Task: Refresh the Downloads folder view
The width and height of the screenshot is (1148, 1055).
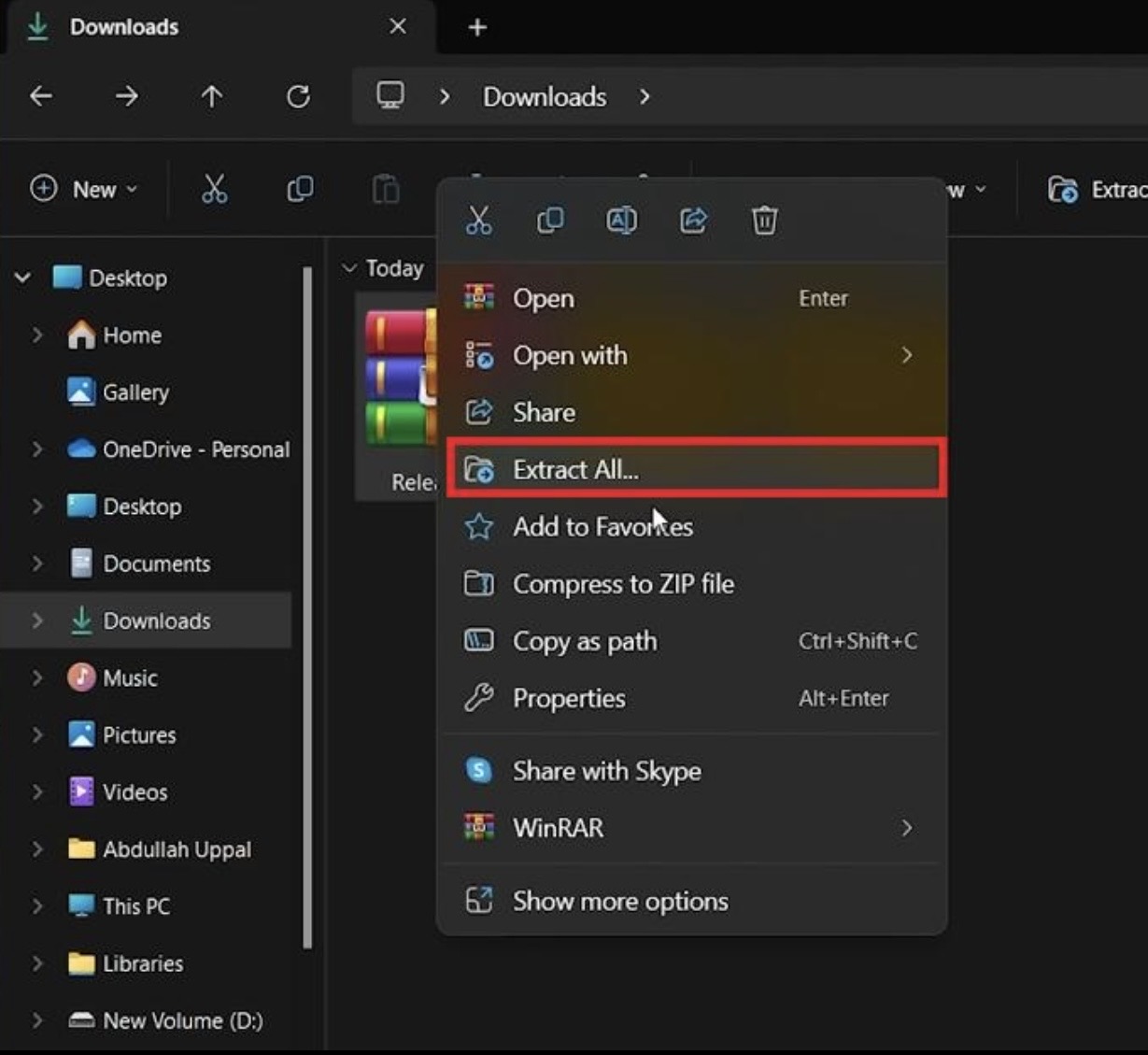Action: (x=298, y=96)
